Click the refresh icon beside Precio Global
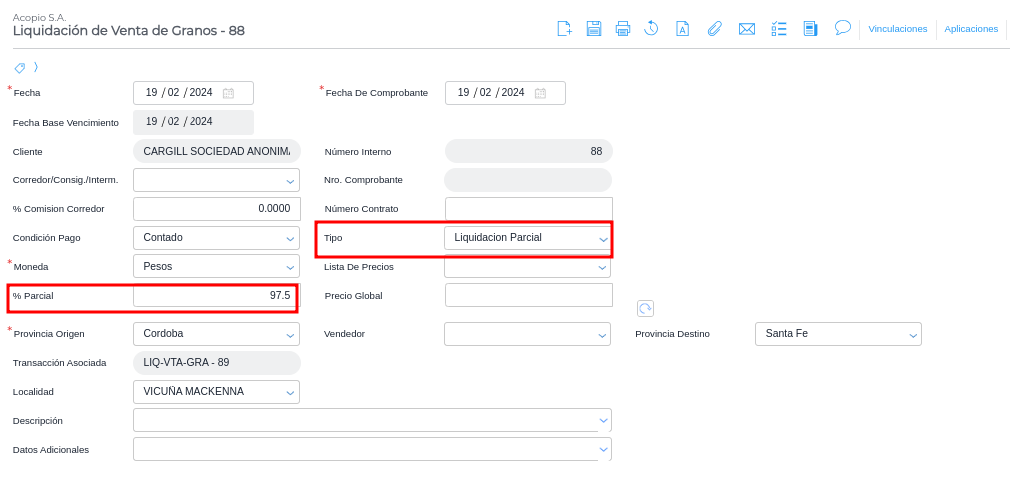This screenshot has width=1010, height=479. click(645, 308)
